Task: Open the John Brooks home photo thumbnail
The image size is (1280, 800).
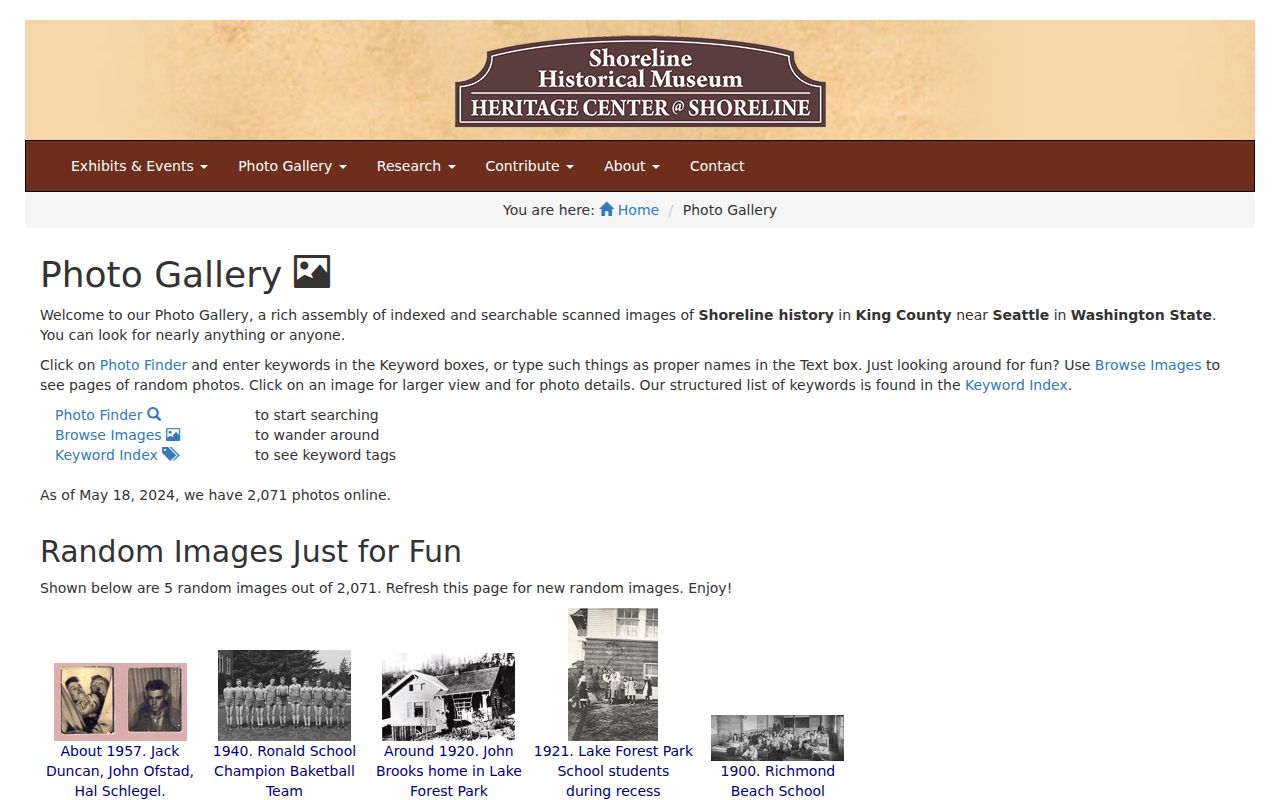Action: click(x=448, y=697)
